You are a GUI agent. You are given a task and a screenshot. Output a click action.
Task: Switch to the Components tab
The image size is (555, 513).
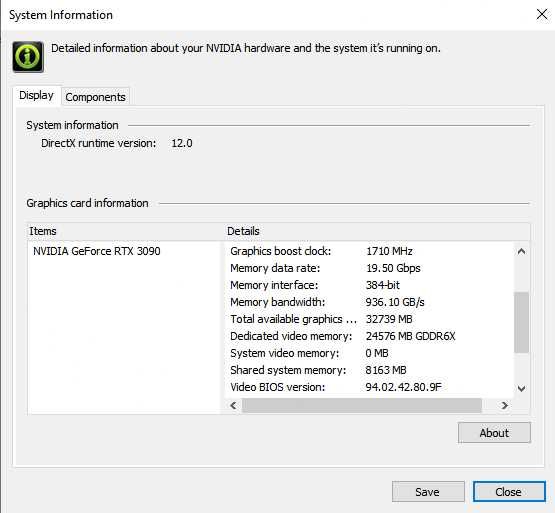click(x=96, y=97)
